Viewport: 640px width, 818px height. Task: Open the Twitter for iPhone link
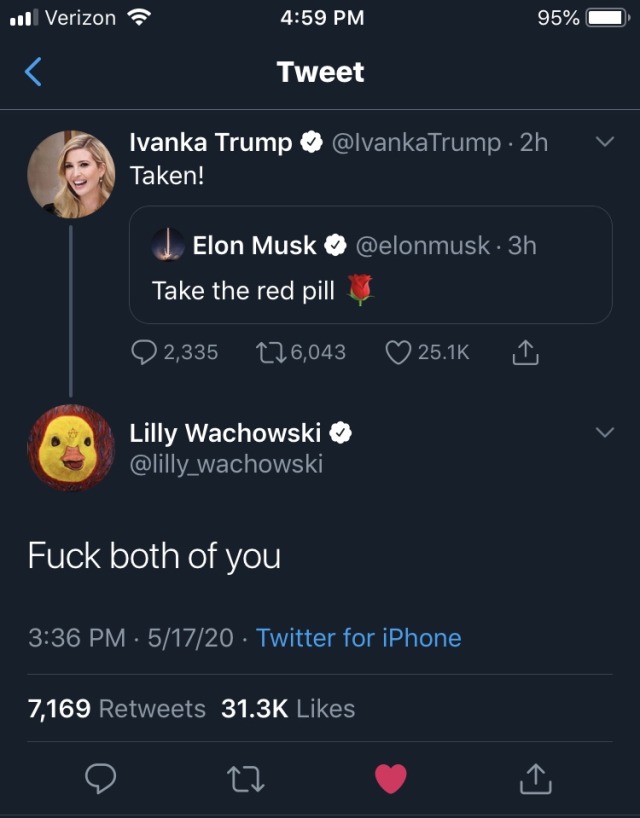pos(358,638)
